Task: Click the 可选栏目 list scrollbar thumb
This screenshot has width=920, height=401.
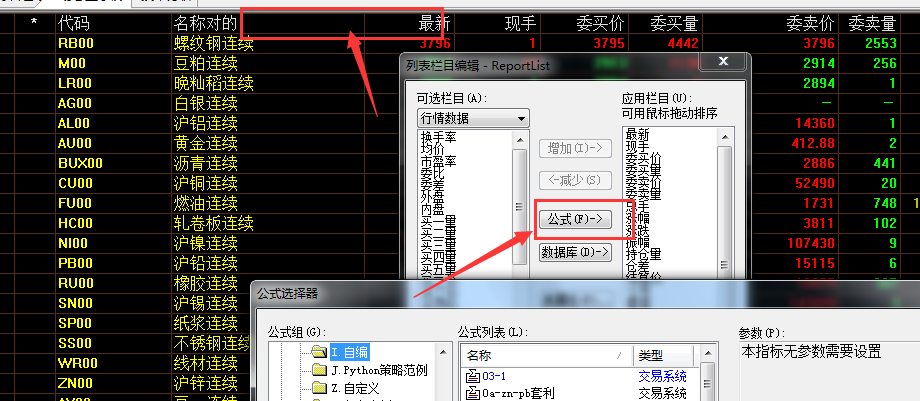Action: pyautogui.click(x=519, y=206)
